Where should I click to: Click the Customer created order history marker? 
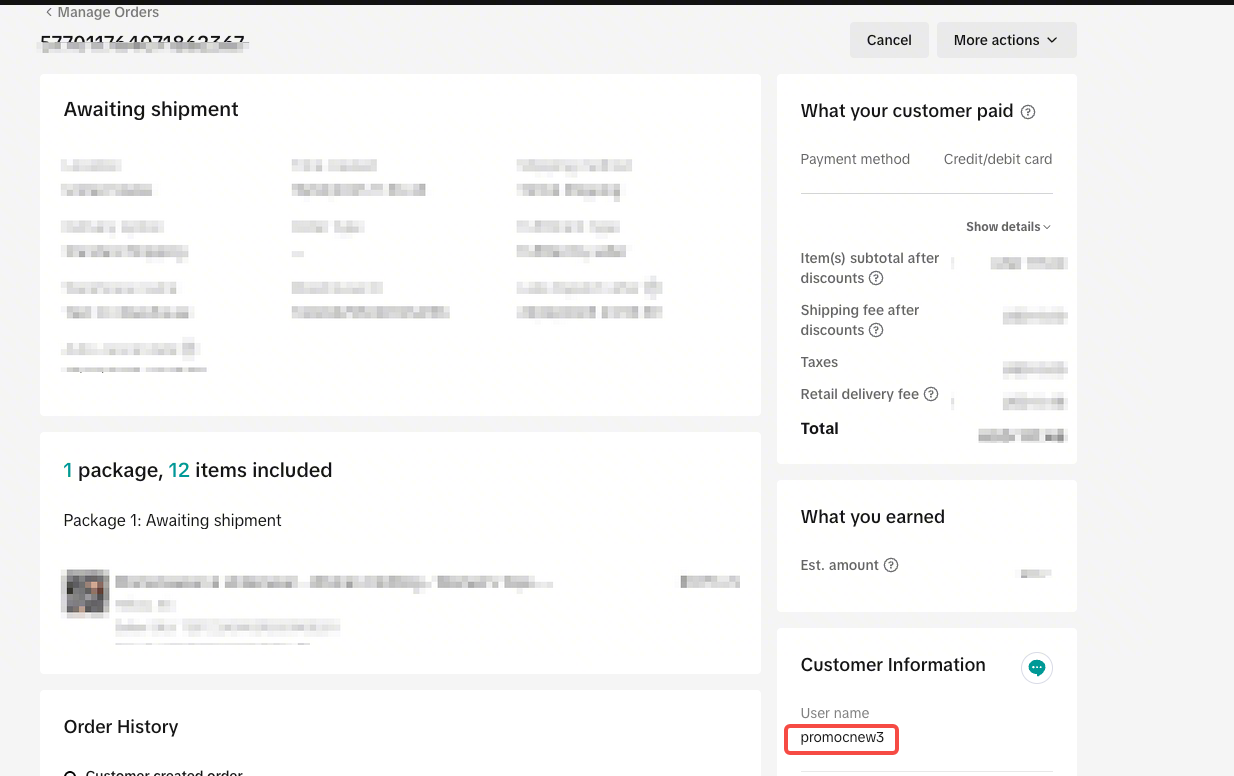pos(70,772)
